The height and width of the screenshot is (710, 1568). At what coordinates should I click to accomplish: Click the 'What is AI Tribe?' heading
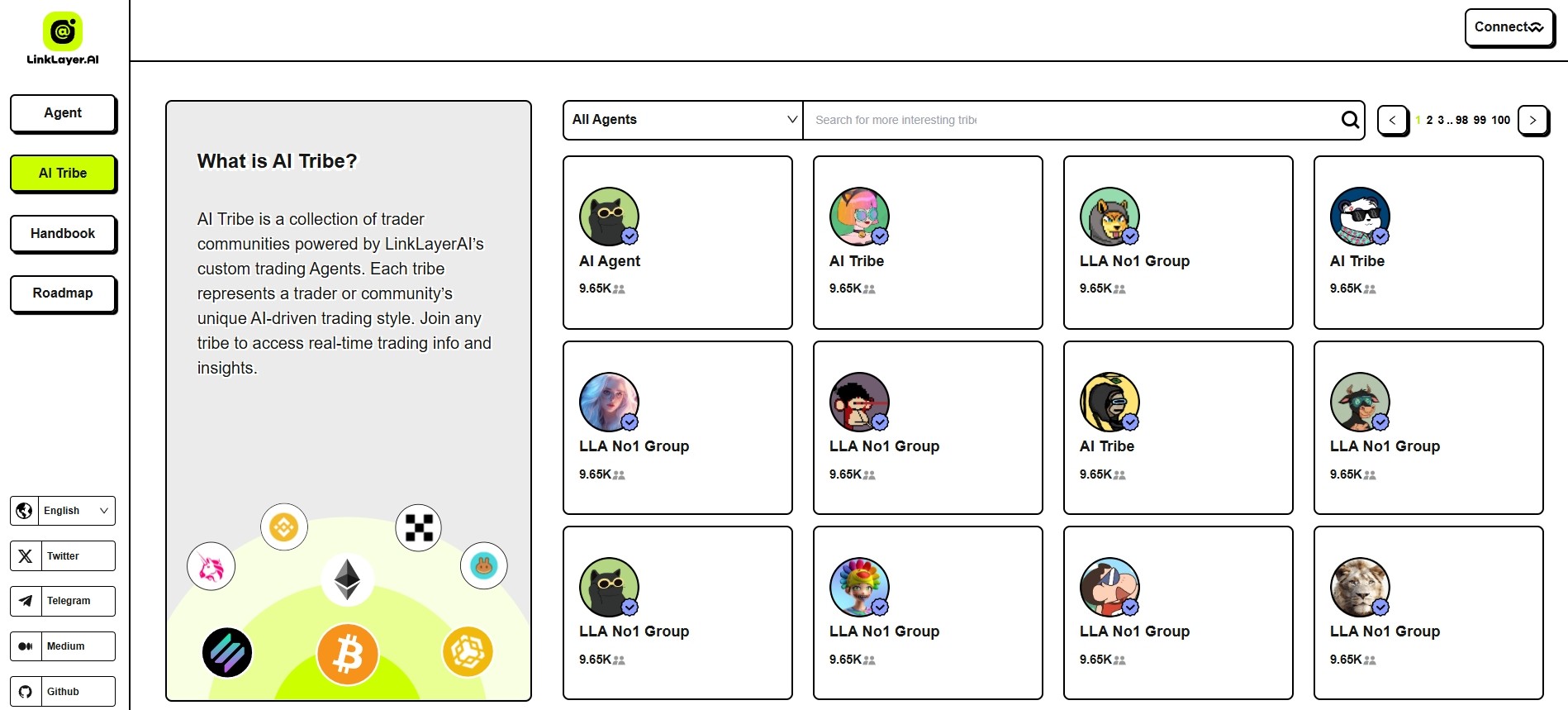coord(278,161)
